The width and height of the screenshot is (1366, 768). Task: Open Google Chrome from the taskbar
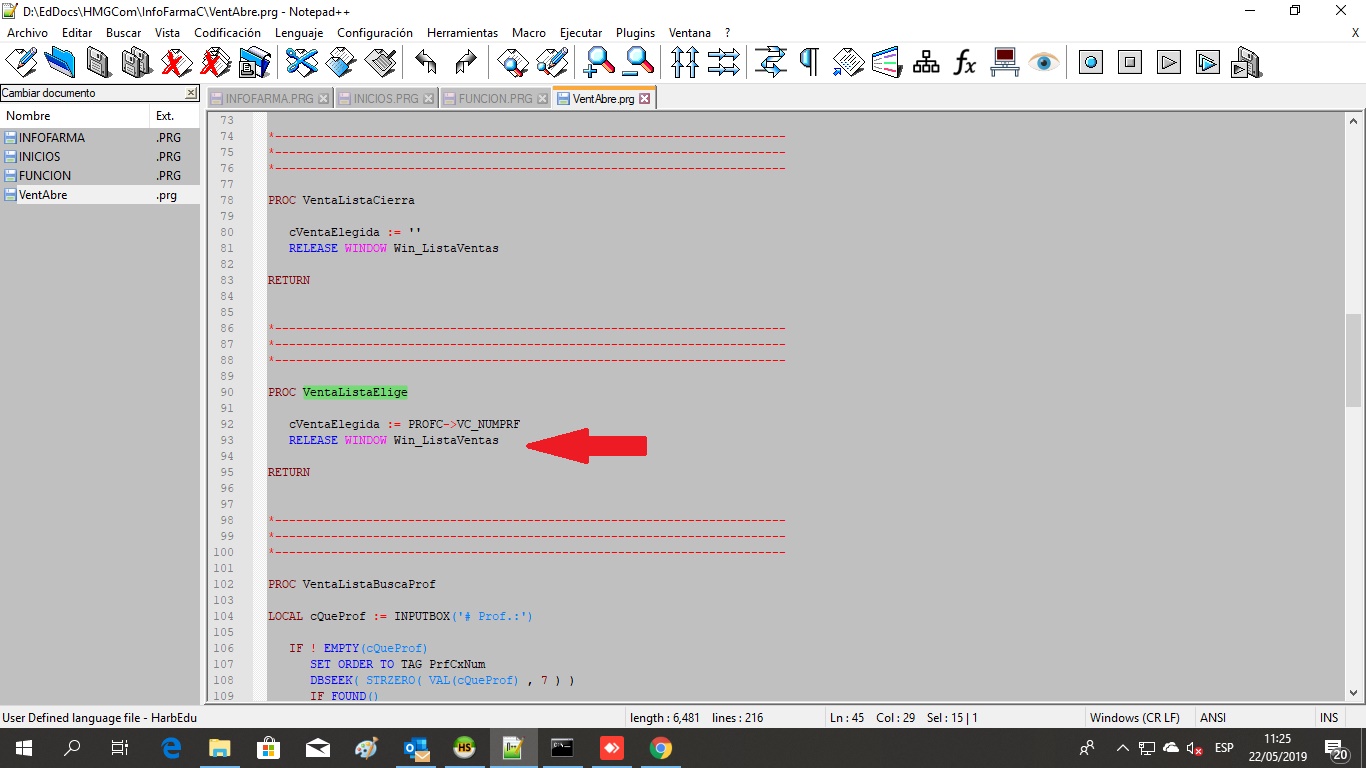[660, 748]
